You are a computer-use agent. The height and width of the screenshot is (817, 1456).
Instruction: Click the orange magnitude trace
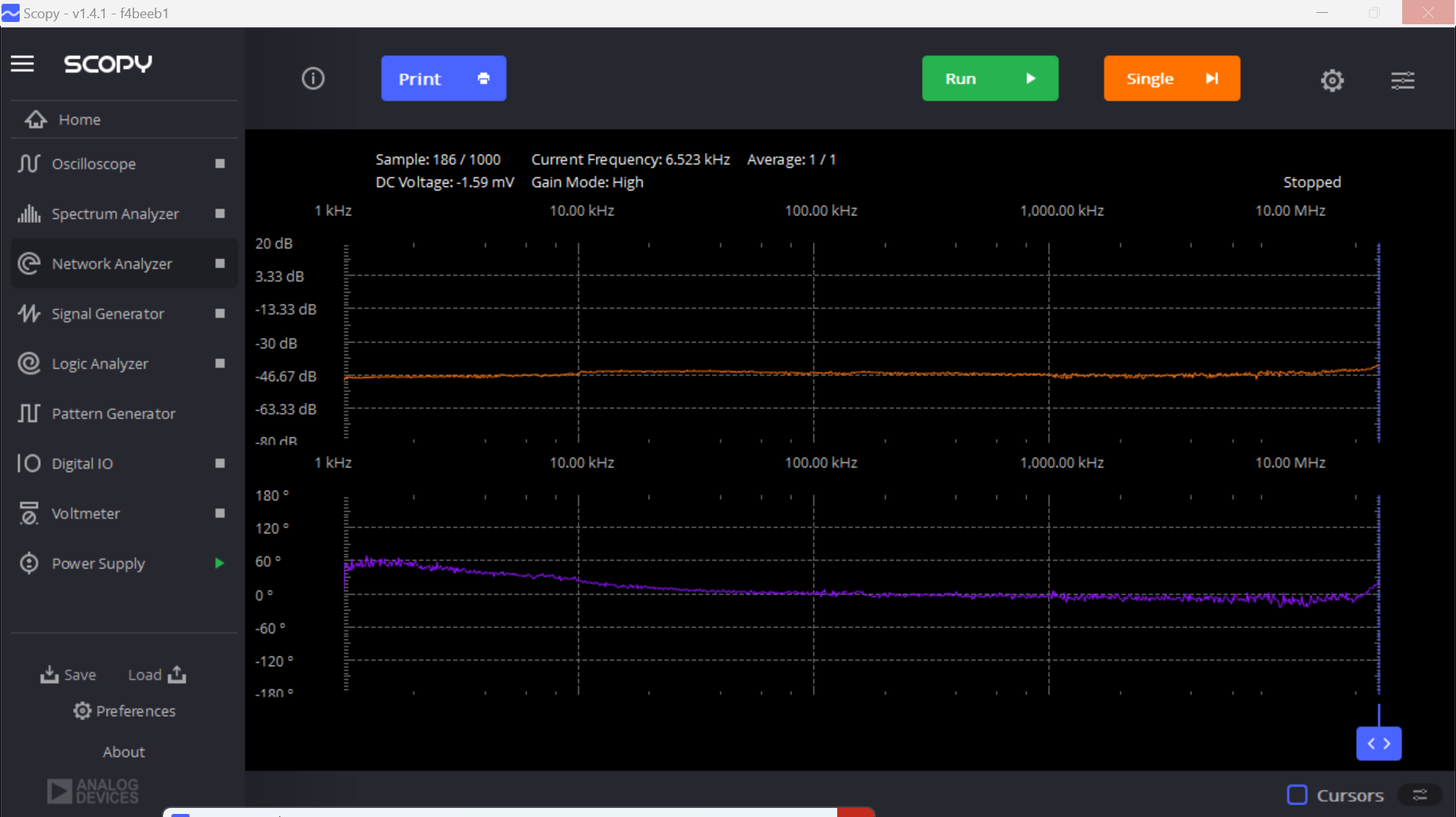tap(861, 374)
